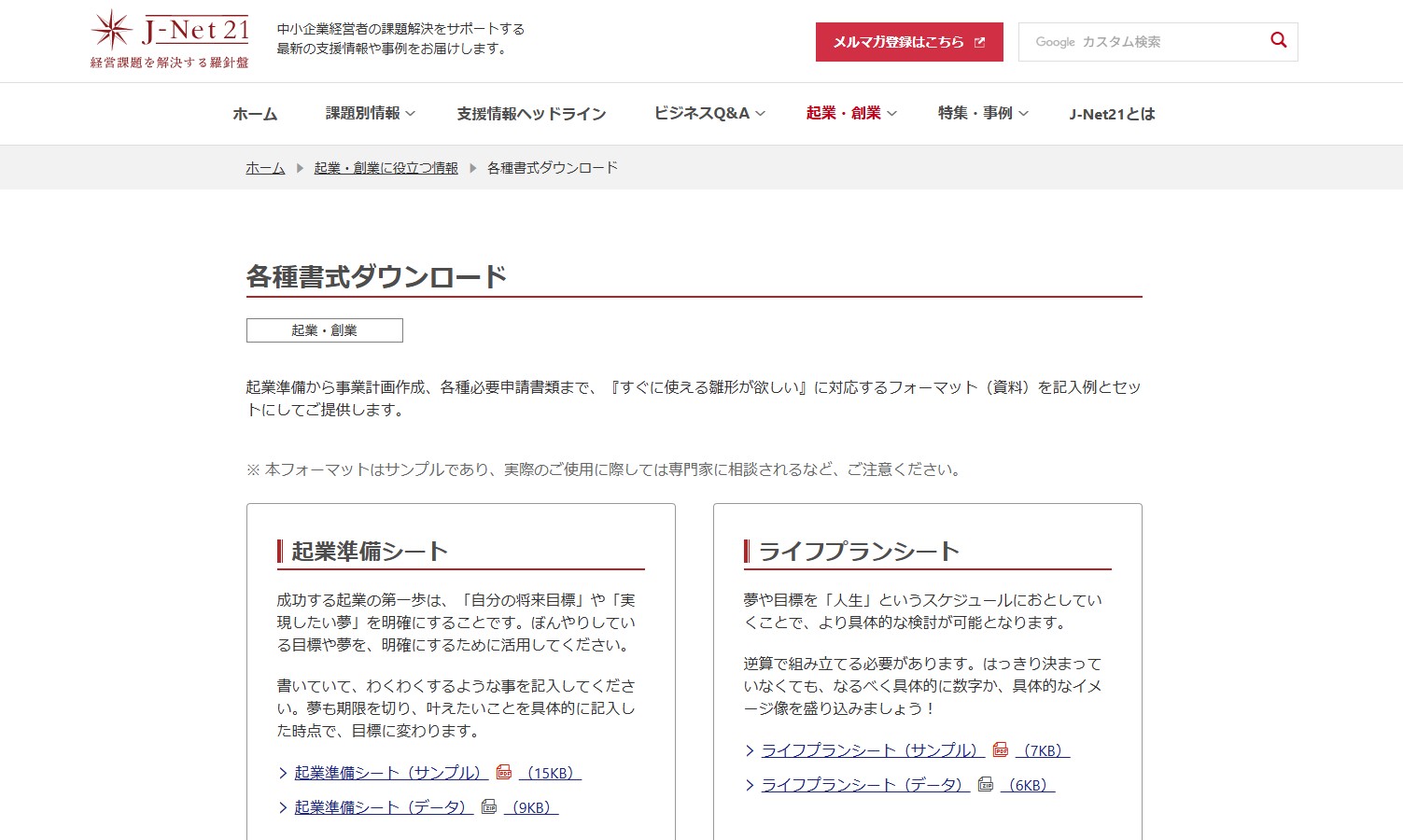Click PDF icon beside 起業準備シート（サンプル）
Viewport: 1403px width, 840px height.
[504, 772]
